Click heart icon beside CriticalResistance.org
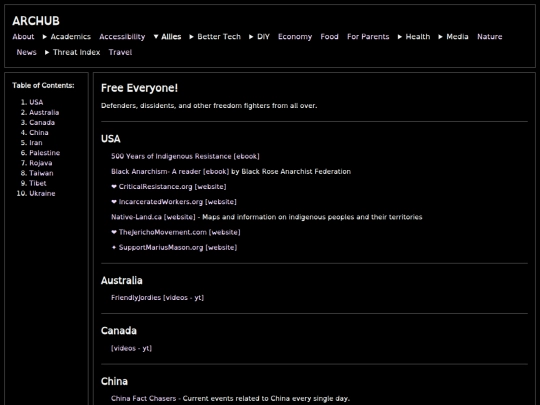Viewport: 540px width, 405px height. click(114, 187)
